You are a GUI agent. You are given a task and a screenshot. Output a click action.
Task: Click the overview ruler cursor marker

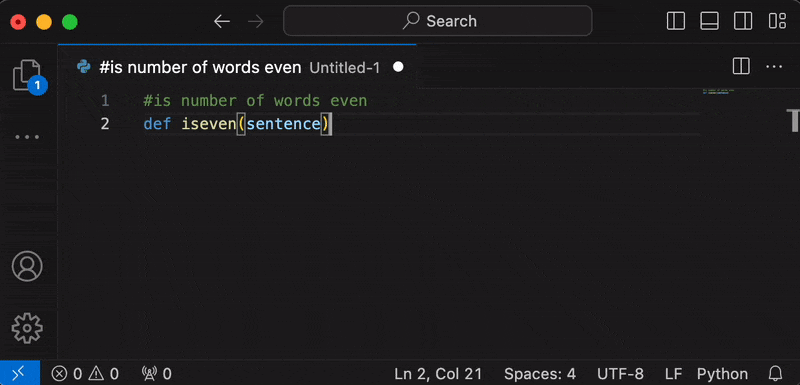coord(793,120)
